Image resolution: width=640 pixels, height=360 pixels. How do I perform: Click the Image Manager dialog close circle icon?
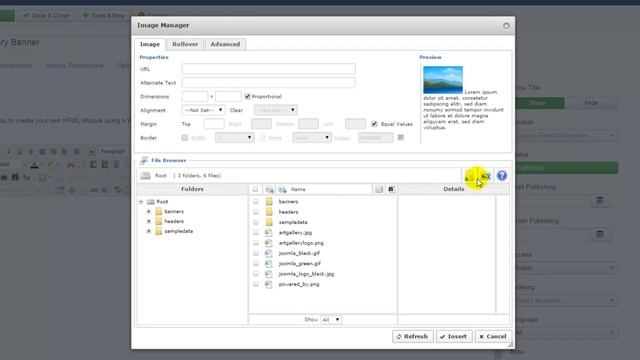coord(506,26)
